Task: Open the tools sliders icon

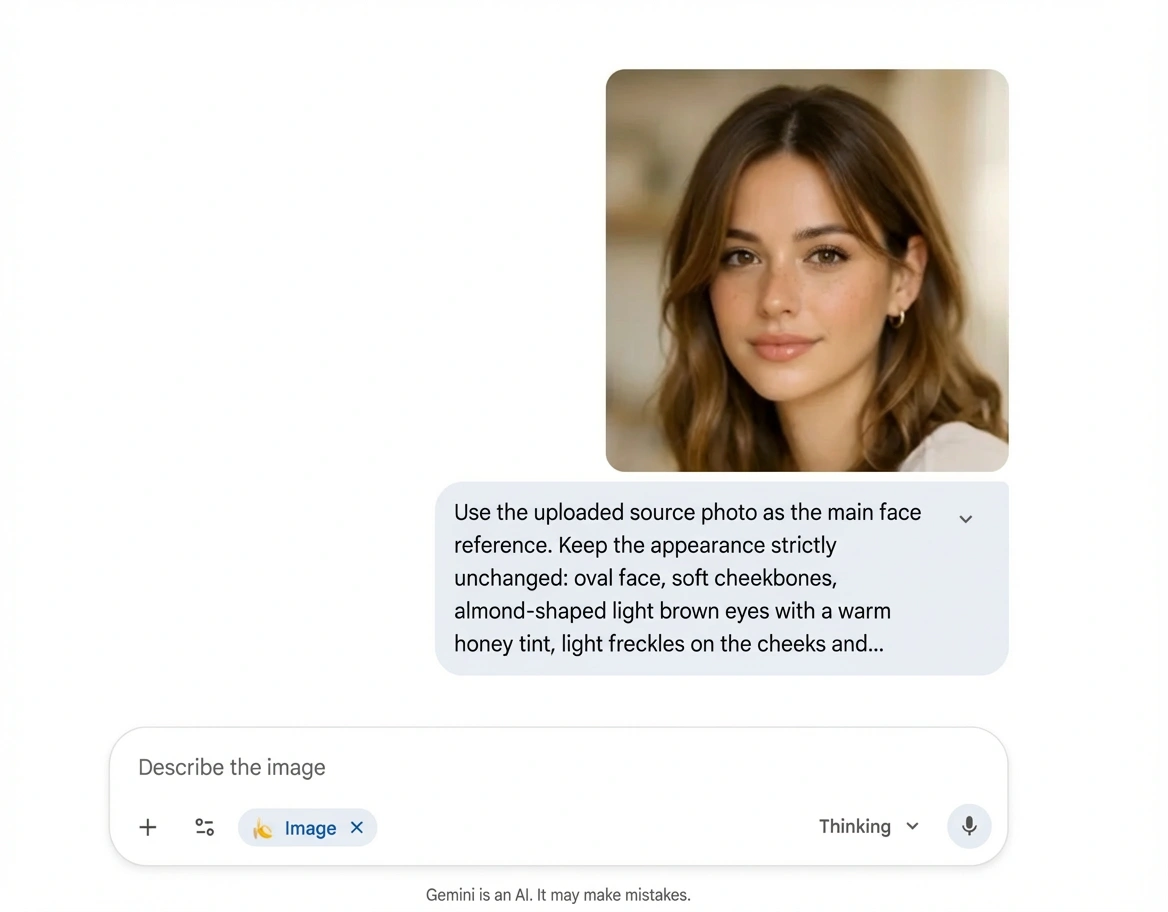Action: [205, 827]
